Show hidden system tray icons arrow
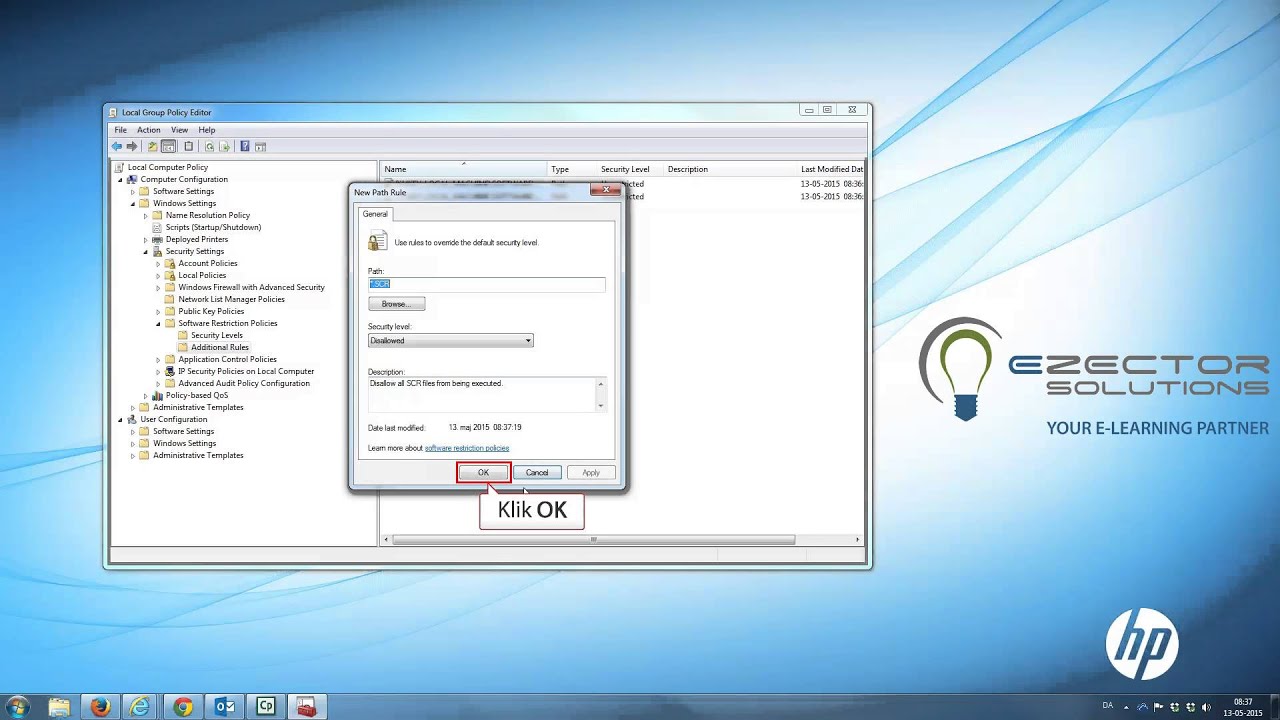1280x720 pixels. 1126,707
